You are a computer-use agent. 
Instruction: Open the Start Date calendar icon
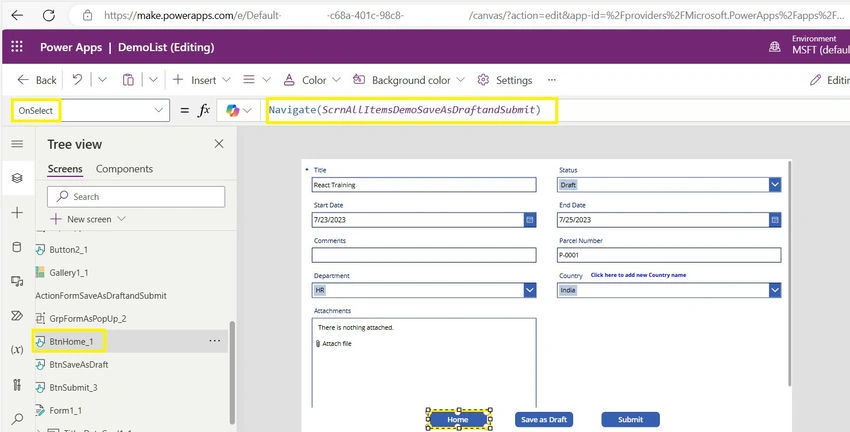530,220
